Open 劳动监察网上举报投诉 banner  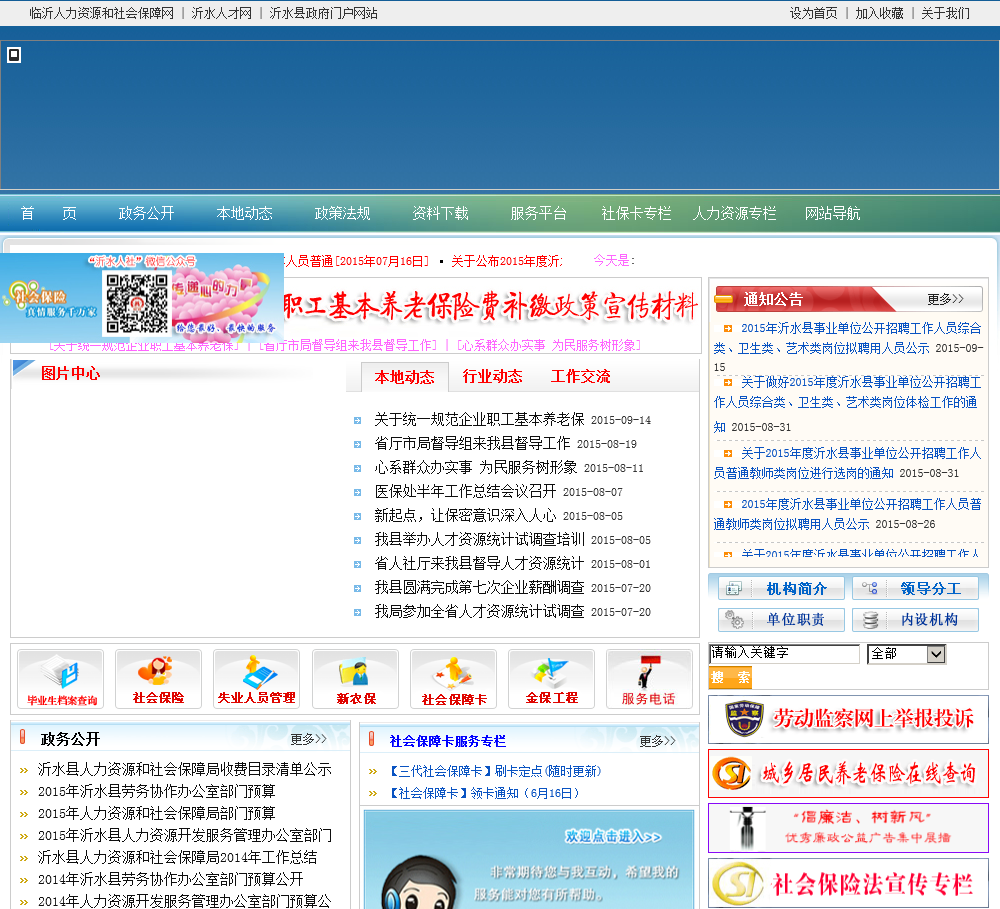click(x=848, y=720)
